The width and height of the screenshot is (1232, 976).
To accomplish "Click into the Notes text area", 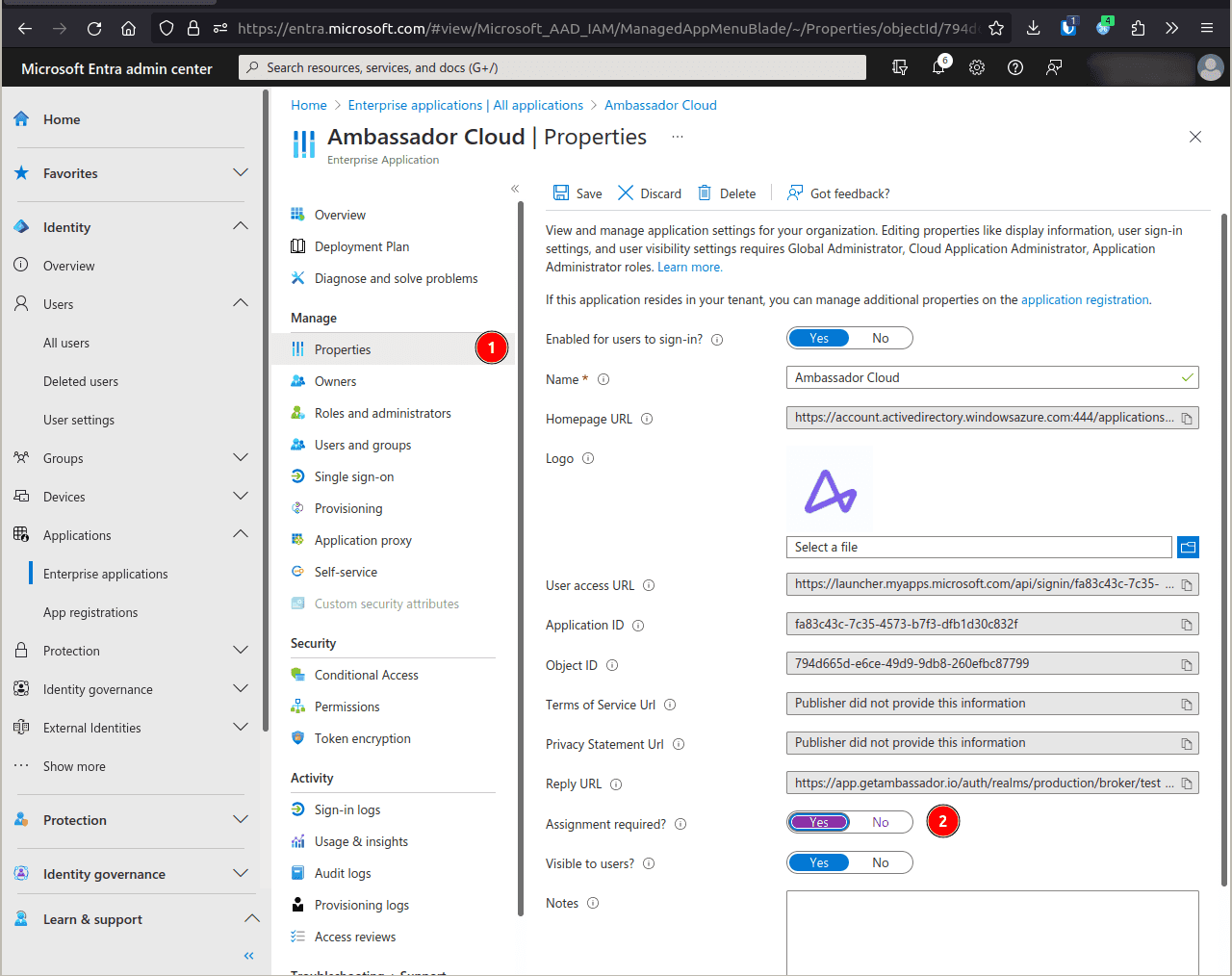I will pos(992,933).
